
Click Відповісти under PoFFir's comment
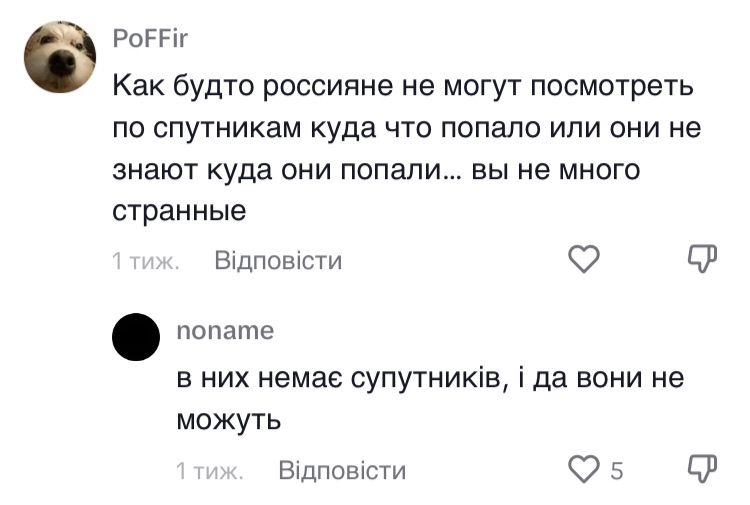click(x=278, y=262)
